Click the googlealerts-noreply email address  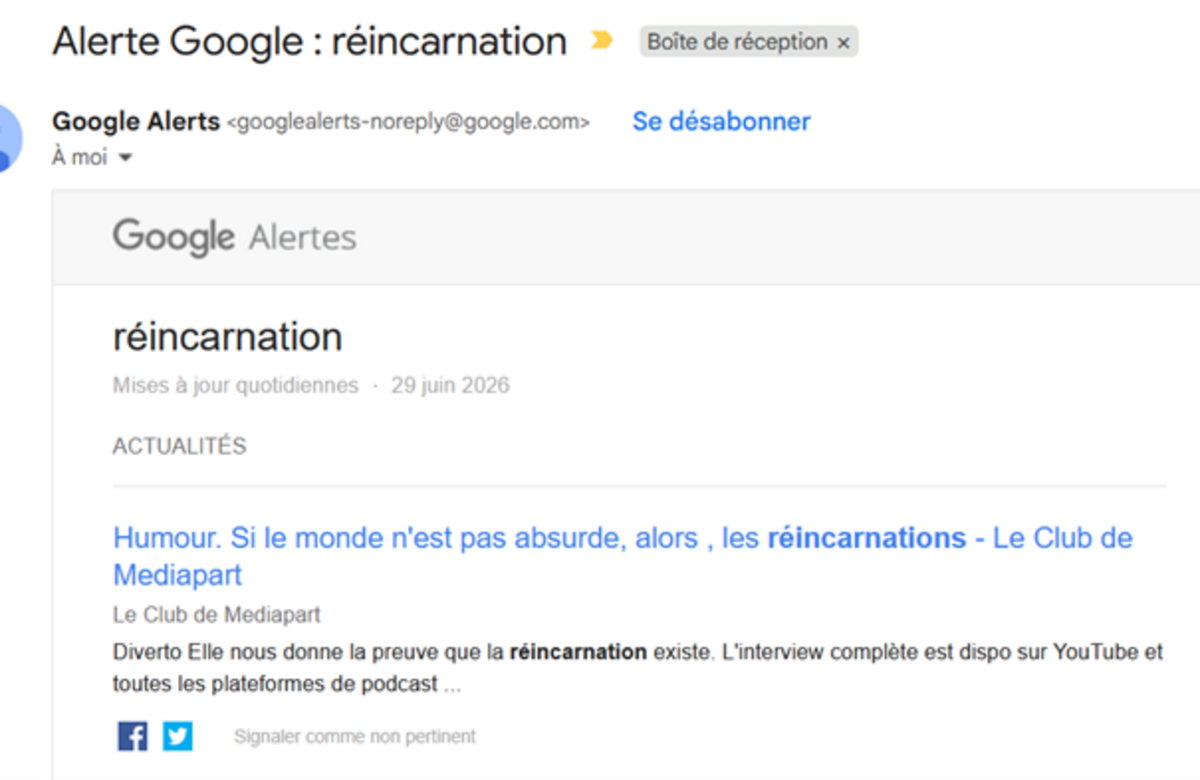(x=408, y=122)
